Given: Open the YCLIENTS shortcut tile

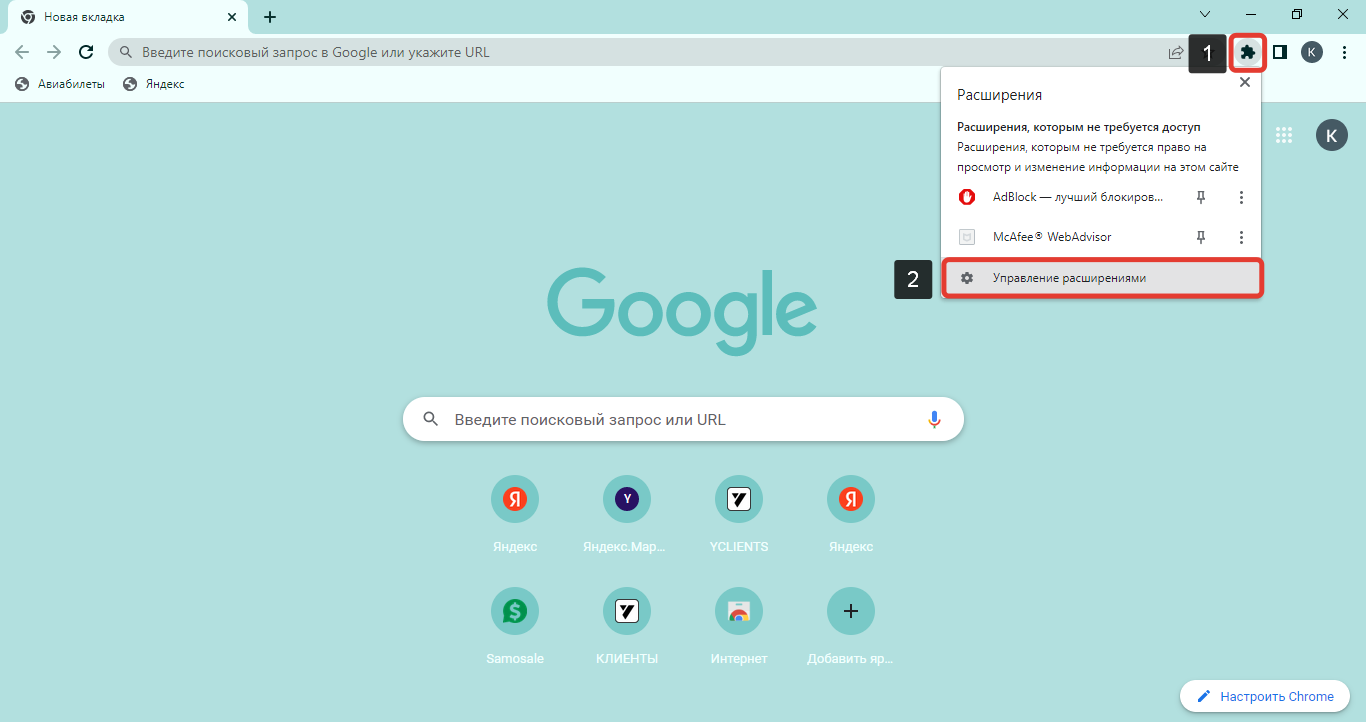Looking at the screenshot, I should [739, 499].
